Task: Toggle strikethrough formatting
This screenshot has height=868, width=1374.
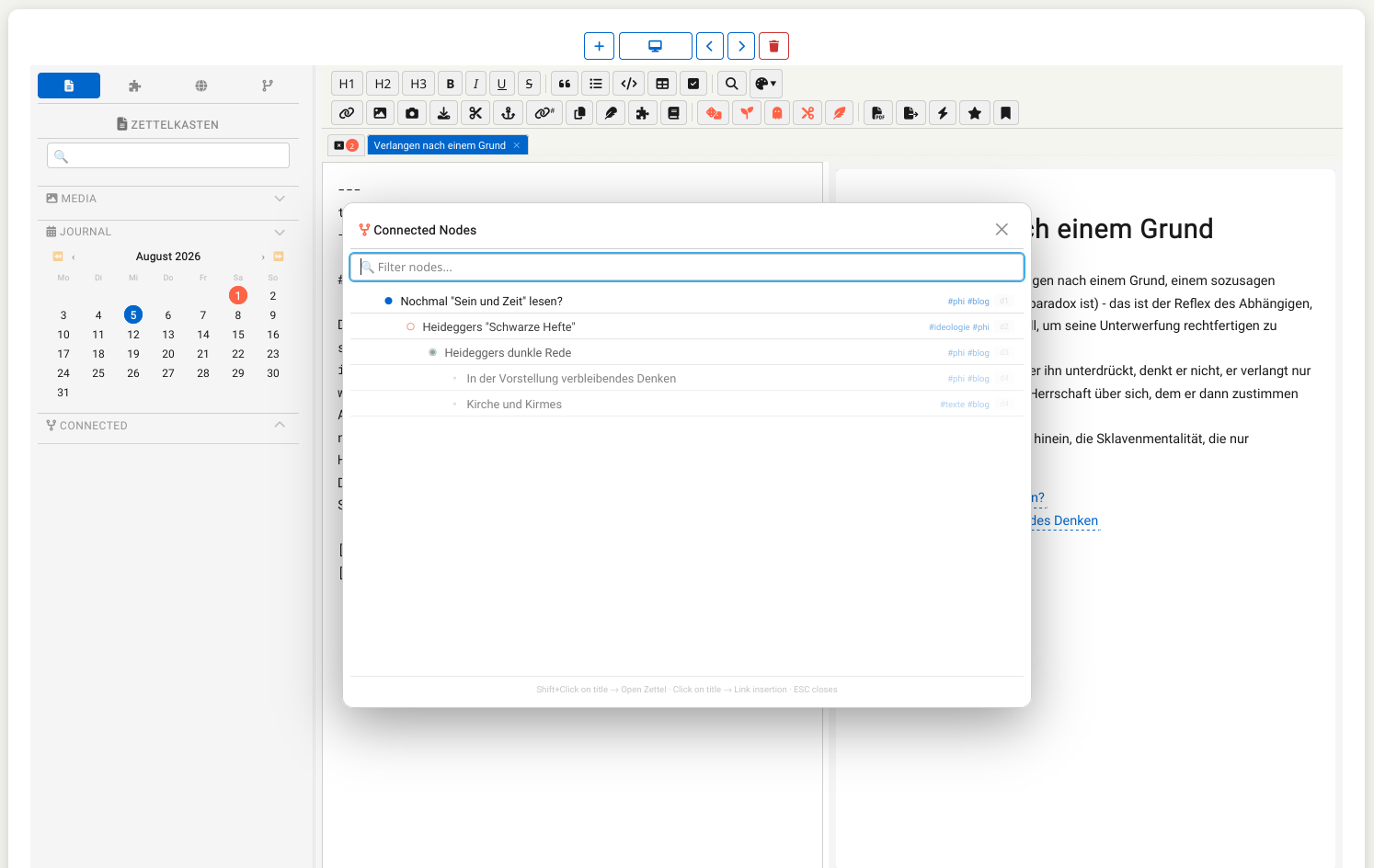Action: click(529, 84)
